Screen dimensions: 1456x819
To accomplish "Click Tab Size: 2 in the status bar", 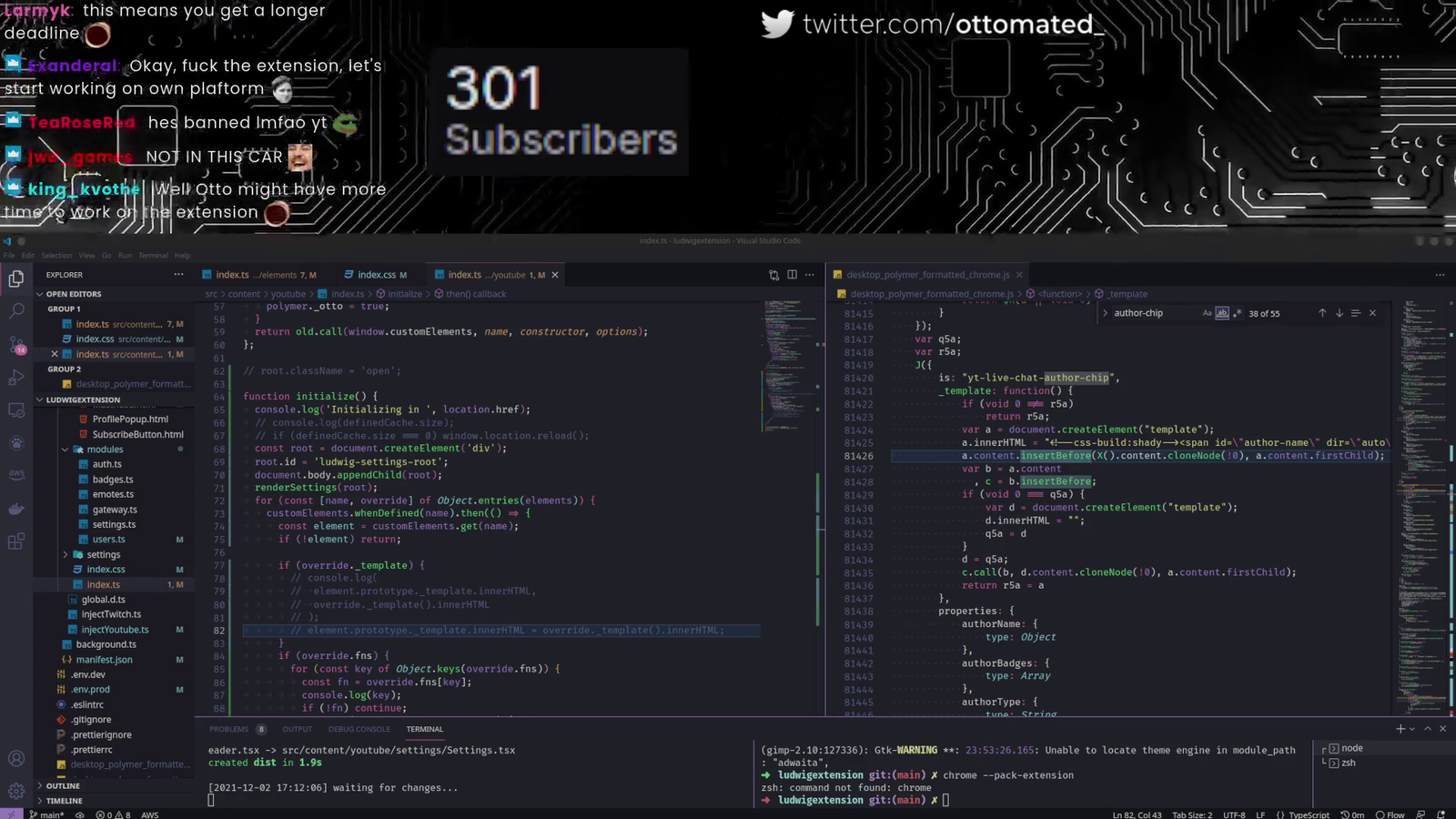I will coord(1192,814).
